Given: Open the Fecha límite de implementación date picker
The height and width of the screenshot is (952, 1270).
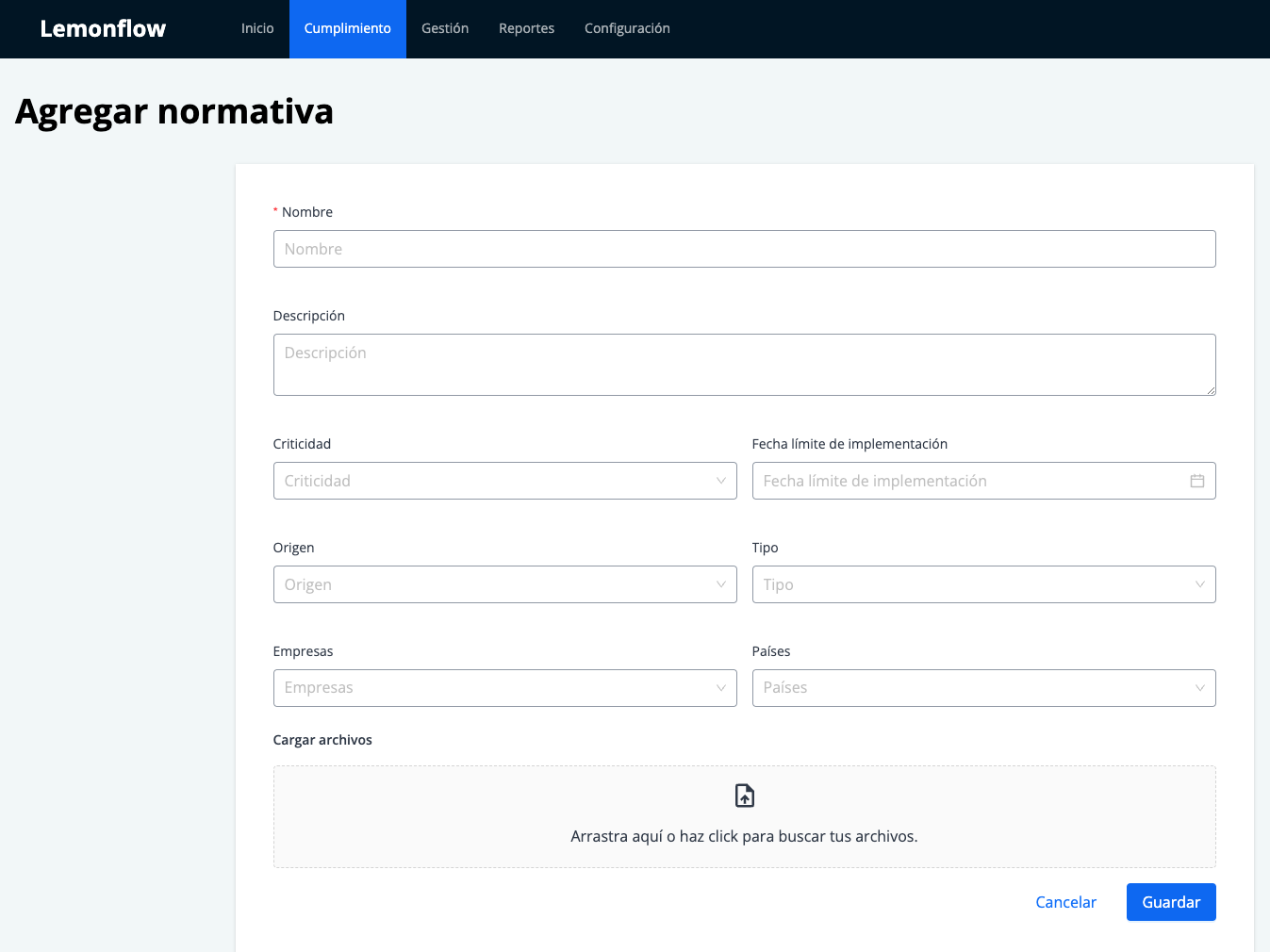Looking at the screenshot, I should (x=984, y=481).
